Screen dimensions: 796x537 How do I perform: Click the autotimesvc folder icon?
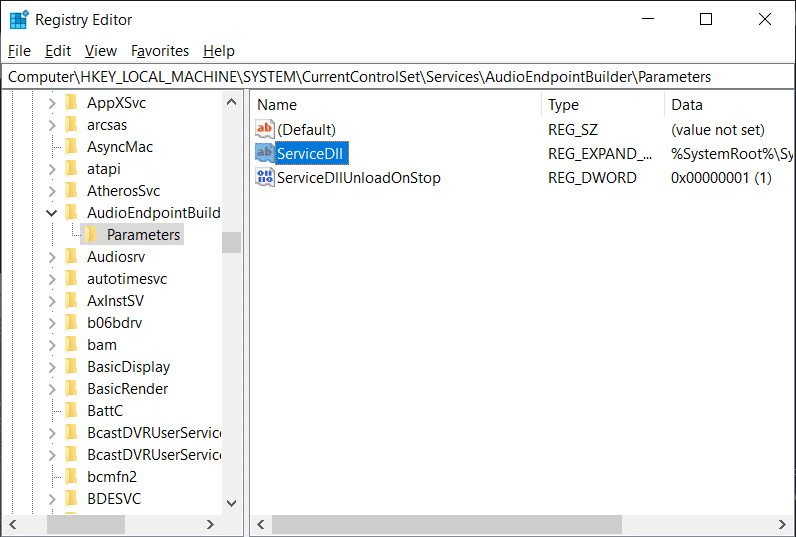[x=72, y=278]
